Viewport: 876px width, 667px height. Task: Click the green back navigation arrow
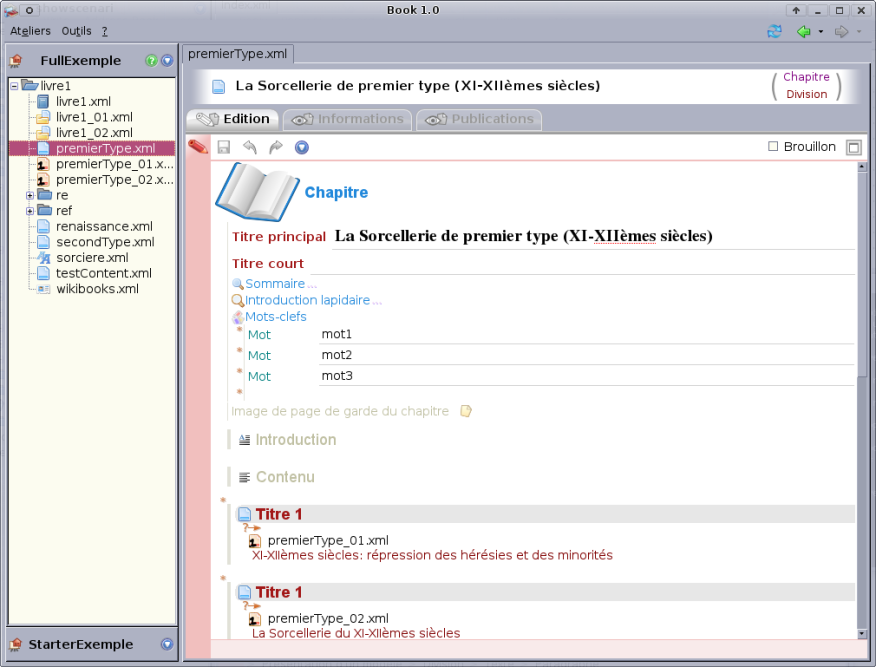point(803,31)
